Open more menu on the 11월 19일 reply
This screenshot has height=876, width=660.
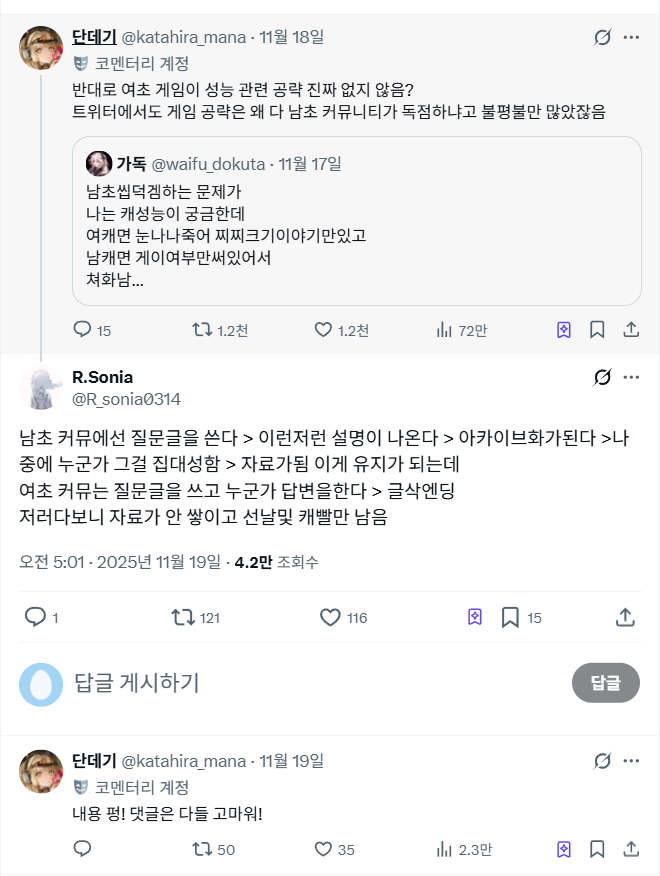631,761
